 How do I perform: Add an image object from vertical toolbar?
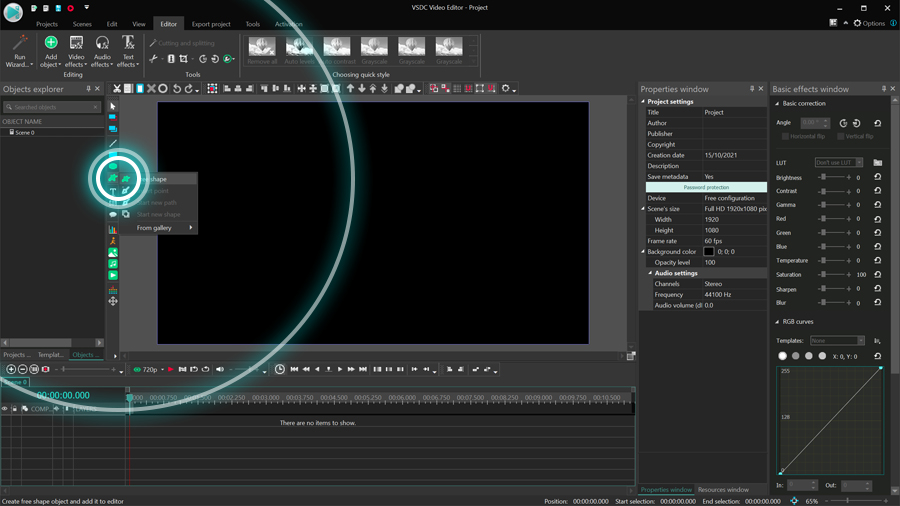112,252
